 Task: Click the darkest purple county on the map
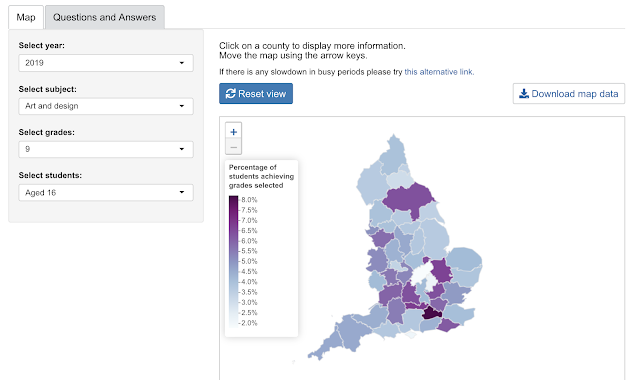pyautogui.click(x=431, y=313)
